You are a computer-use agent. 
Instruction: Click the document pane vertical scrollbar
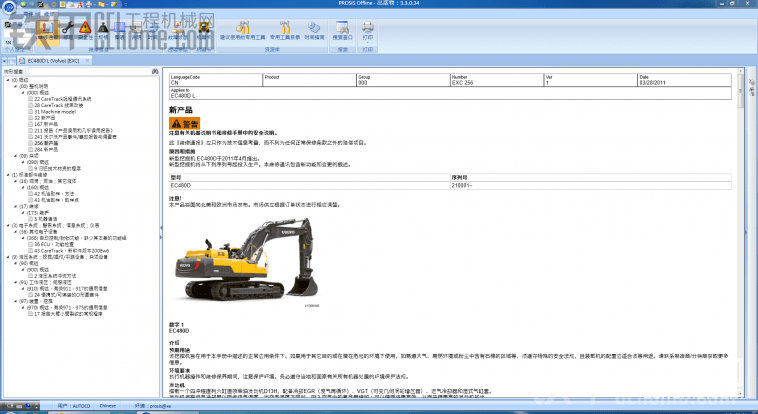click(740, 232)
